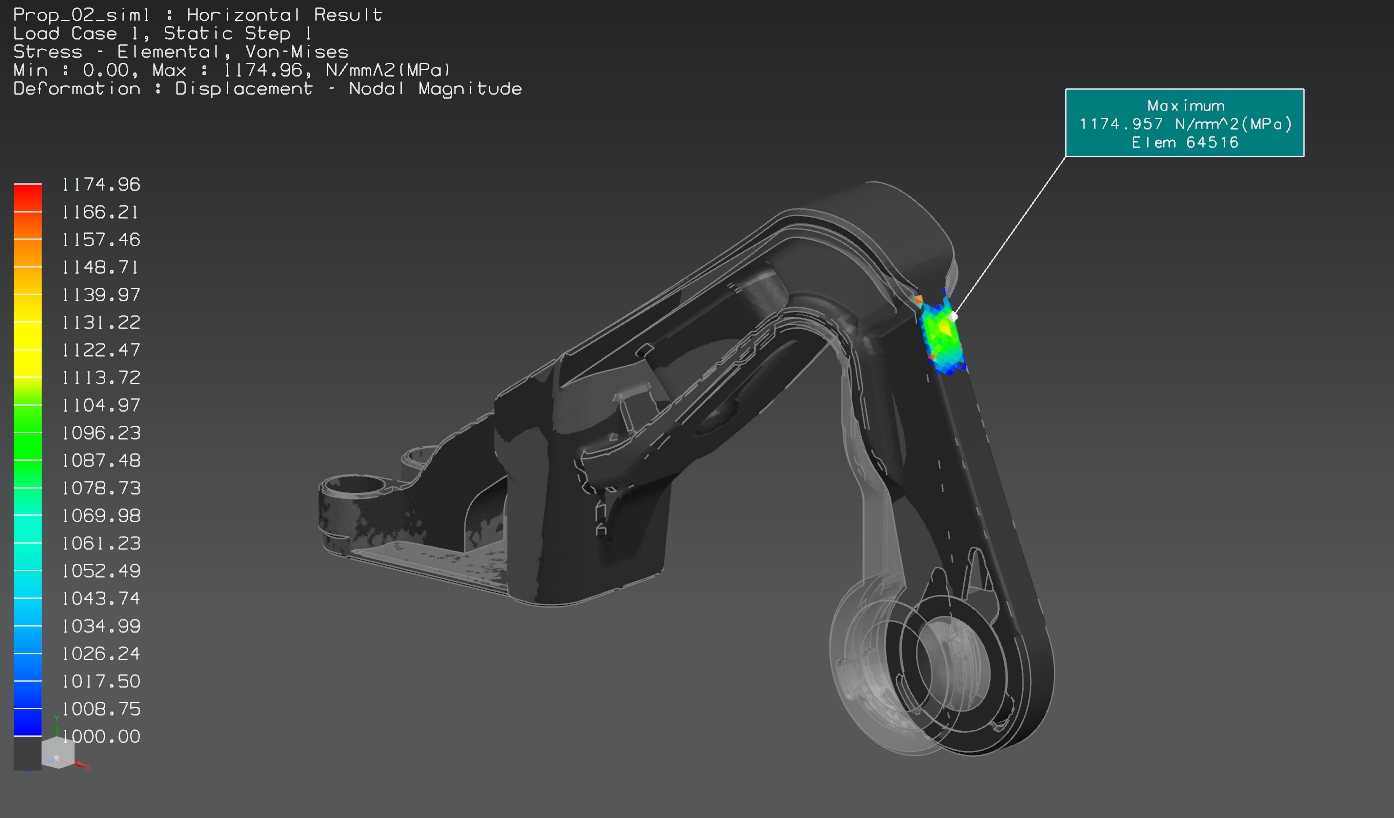Screen dimensions: 1394x818
Task: Click the legend value 1026.24
Action: tap(101, 653)
